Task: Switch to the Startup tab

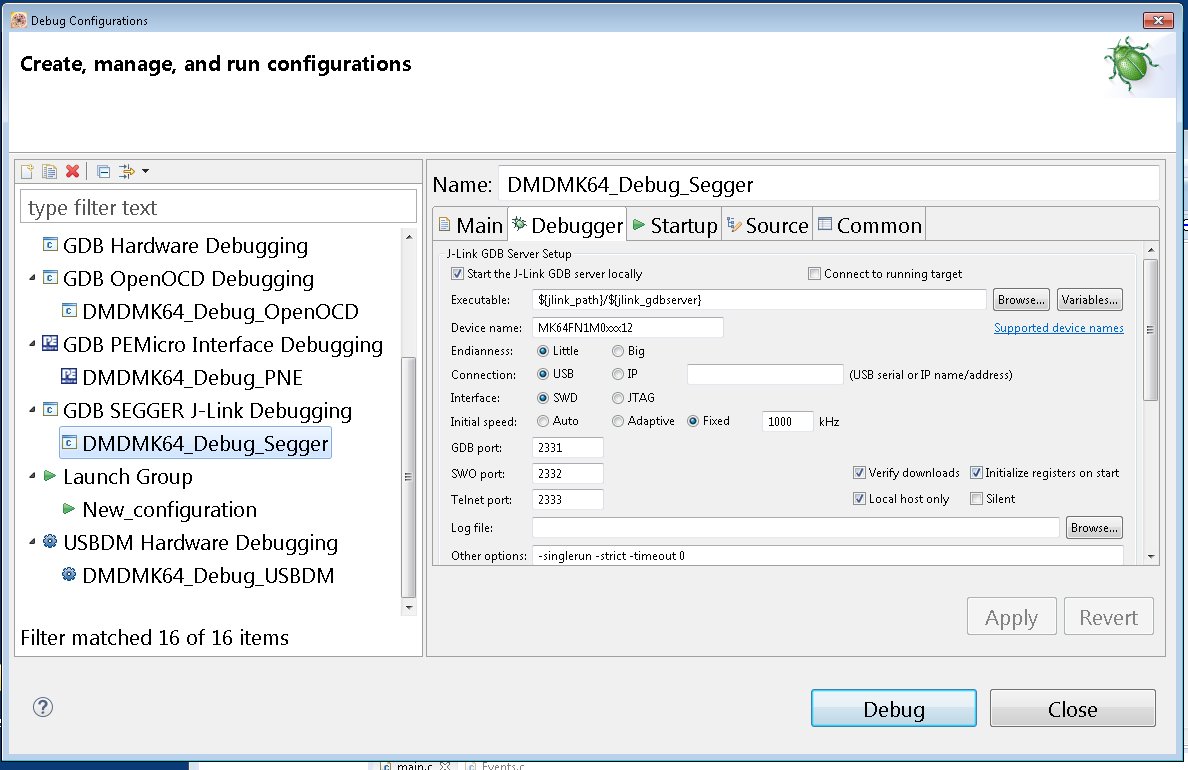Action: (x=674, y=225)
